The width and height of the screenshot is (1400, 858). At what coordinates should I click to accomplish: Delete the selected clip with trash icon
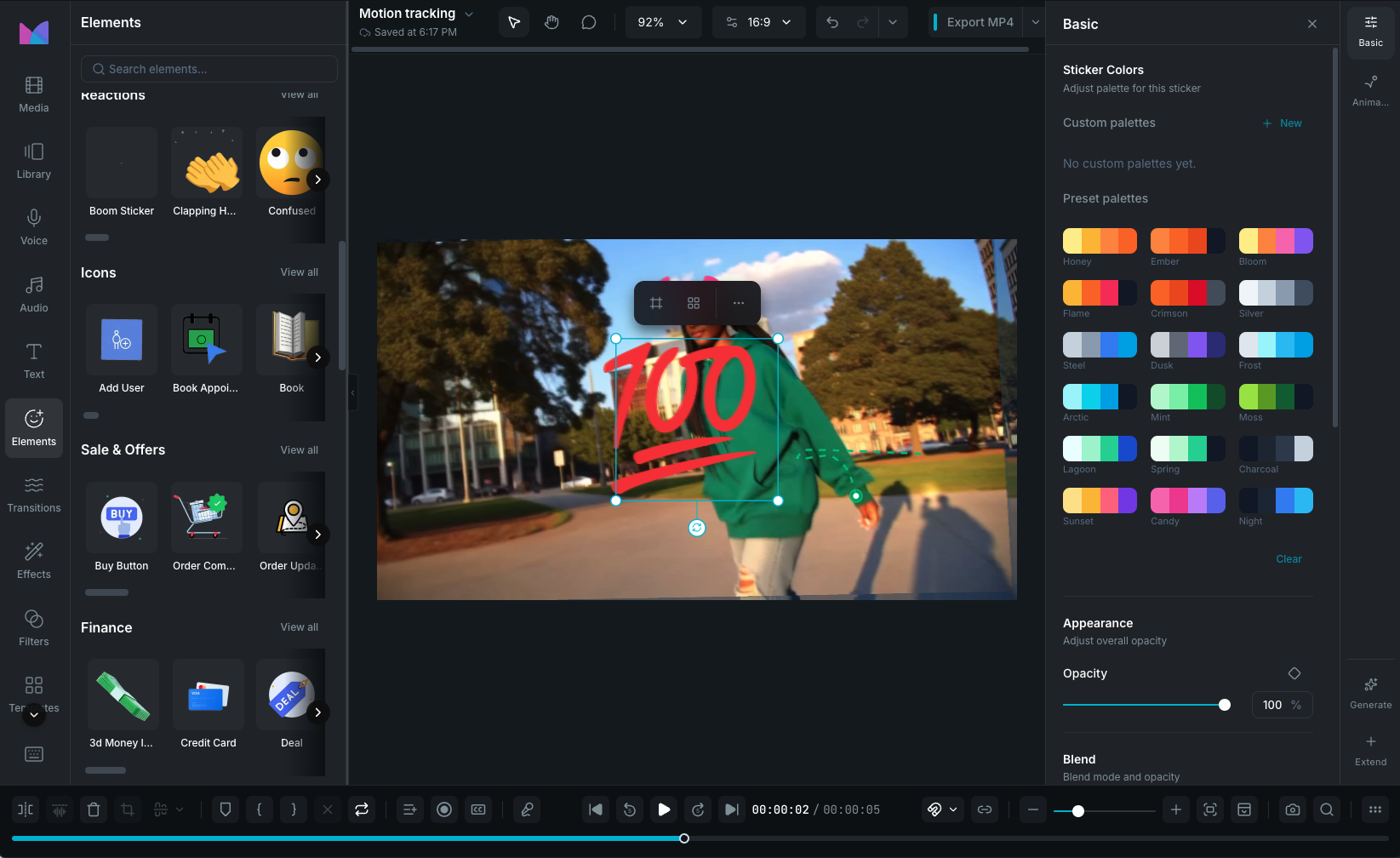coord(94,809)
